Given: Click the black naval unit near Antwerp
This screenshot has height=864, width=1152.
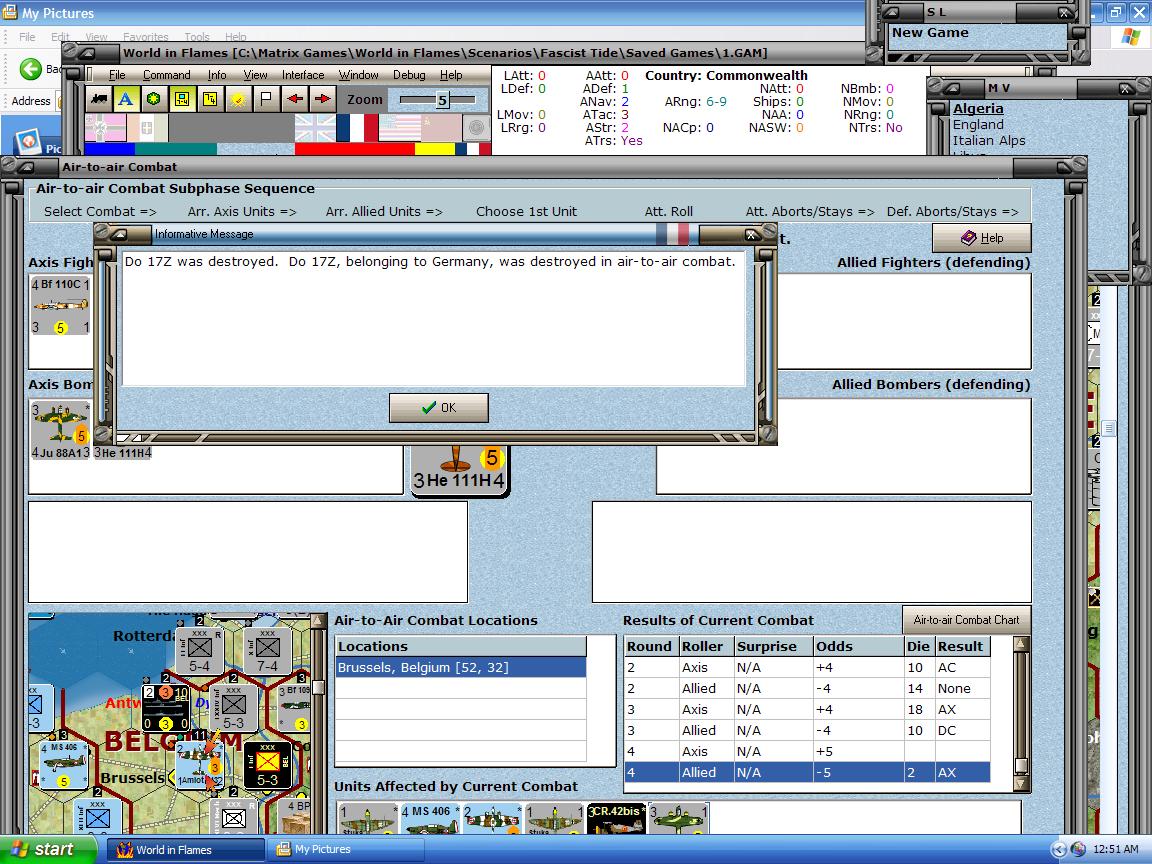Looking at the screenshot, I should click(165, 708).
